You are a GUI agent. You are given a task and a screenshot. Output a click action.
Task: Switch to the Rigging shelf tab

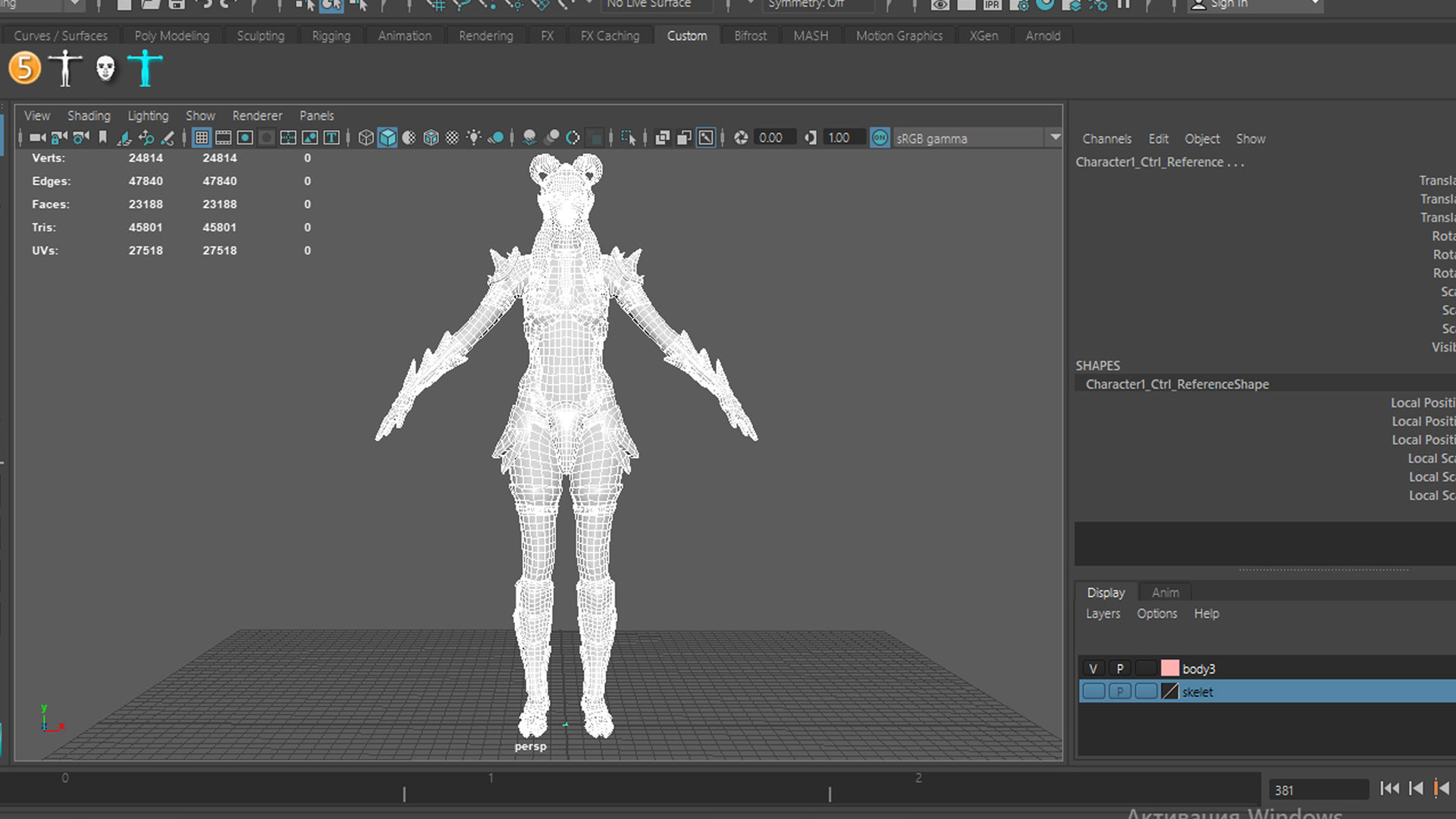pyautogui.click(x=331, y=36)
